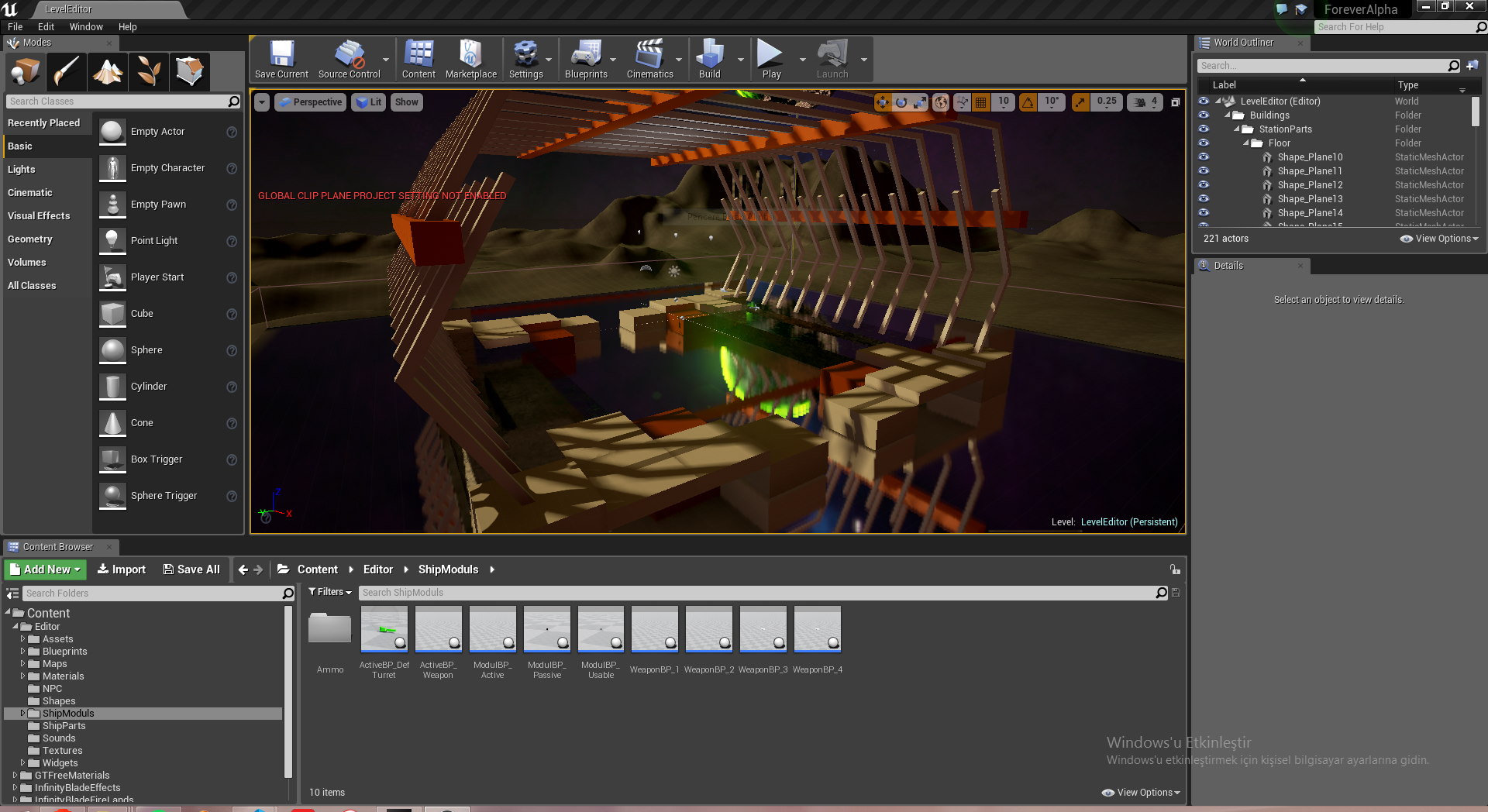Click Add New button
This screenshot has height=812, width=1488.
[x=46, y=569]
